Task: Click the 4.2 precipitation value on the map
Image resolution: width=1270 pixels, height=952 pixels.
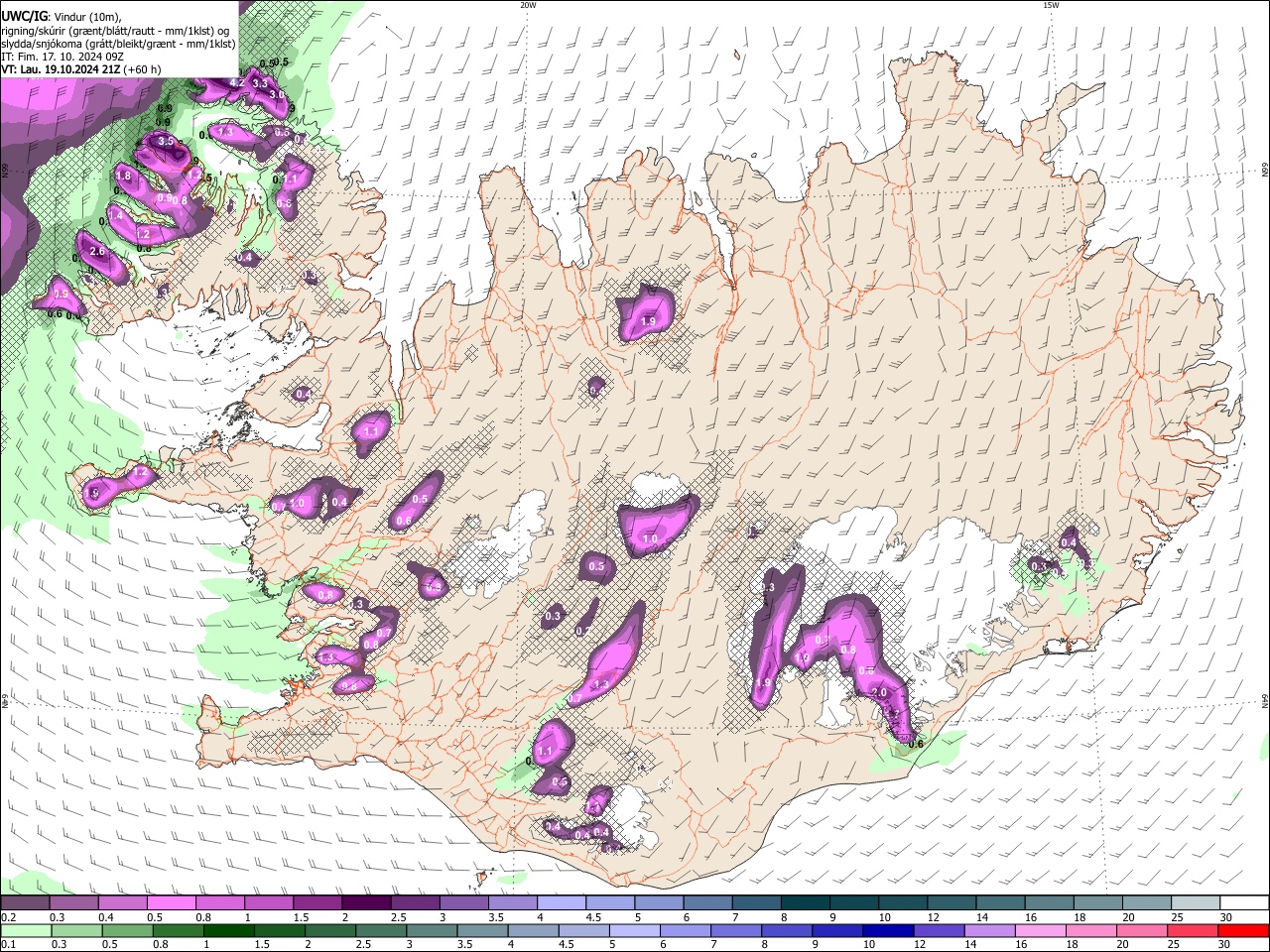Action: [x=236, y=82]
